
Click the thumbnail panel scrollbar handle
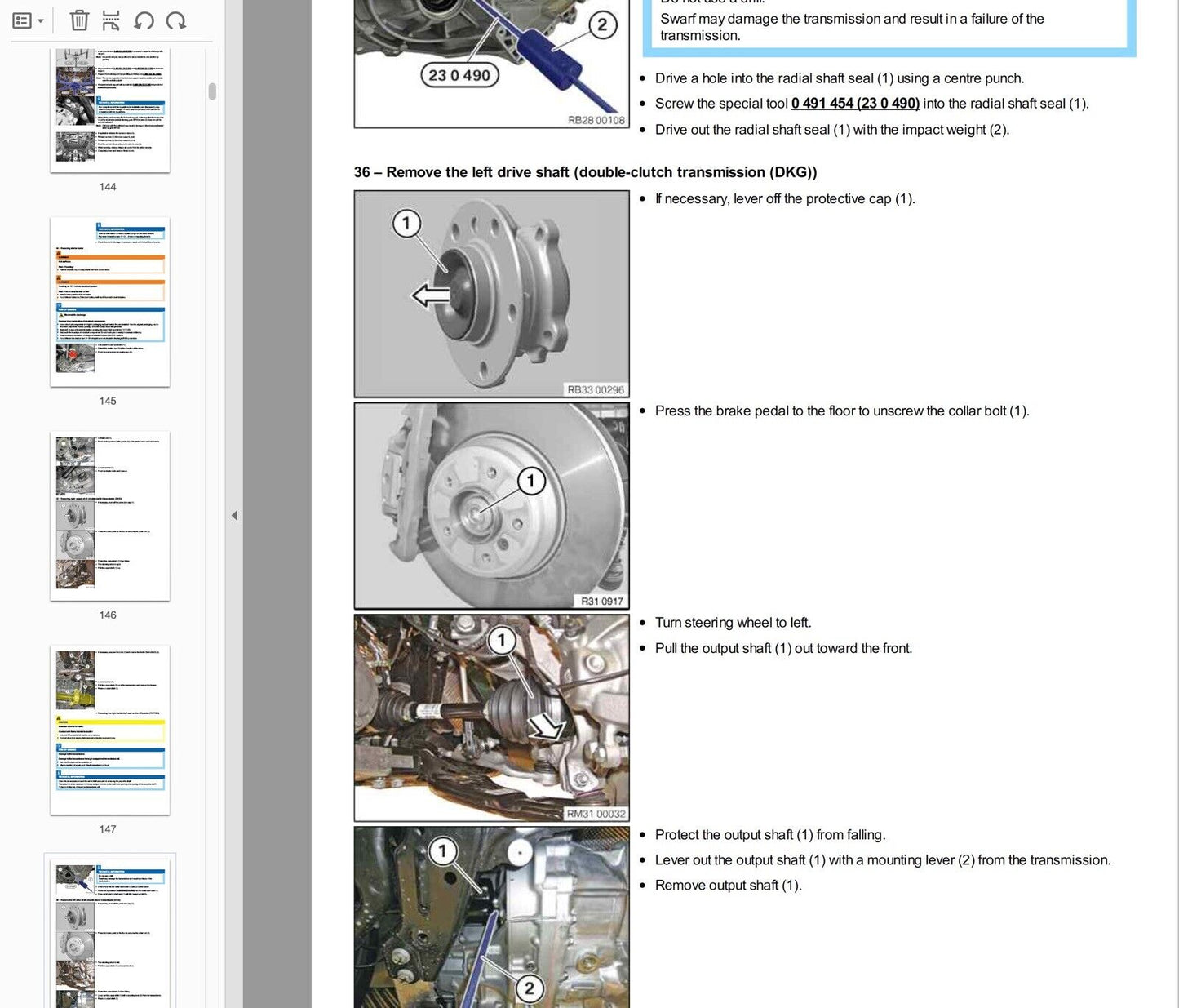(212, 91)
